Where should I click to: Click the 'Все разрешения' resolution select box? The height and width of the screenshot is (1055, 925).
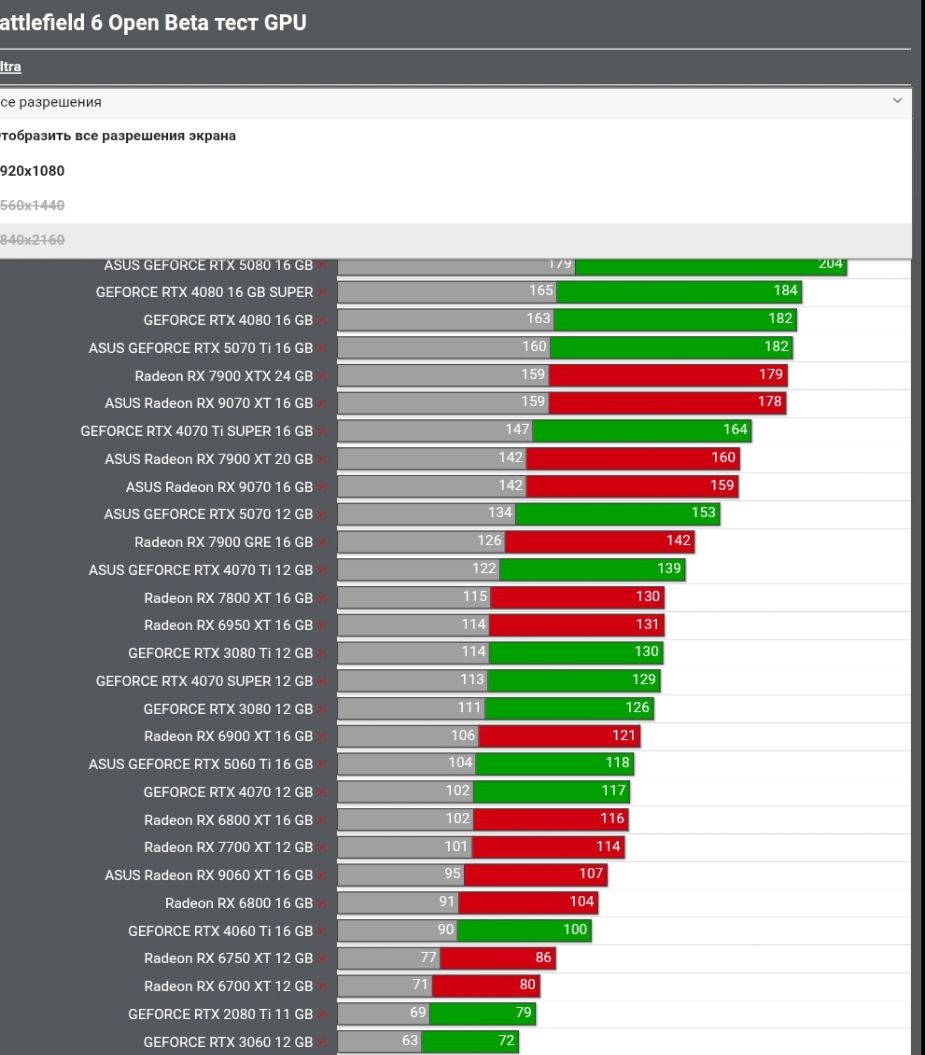click(455, 102)
